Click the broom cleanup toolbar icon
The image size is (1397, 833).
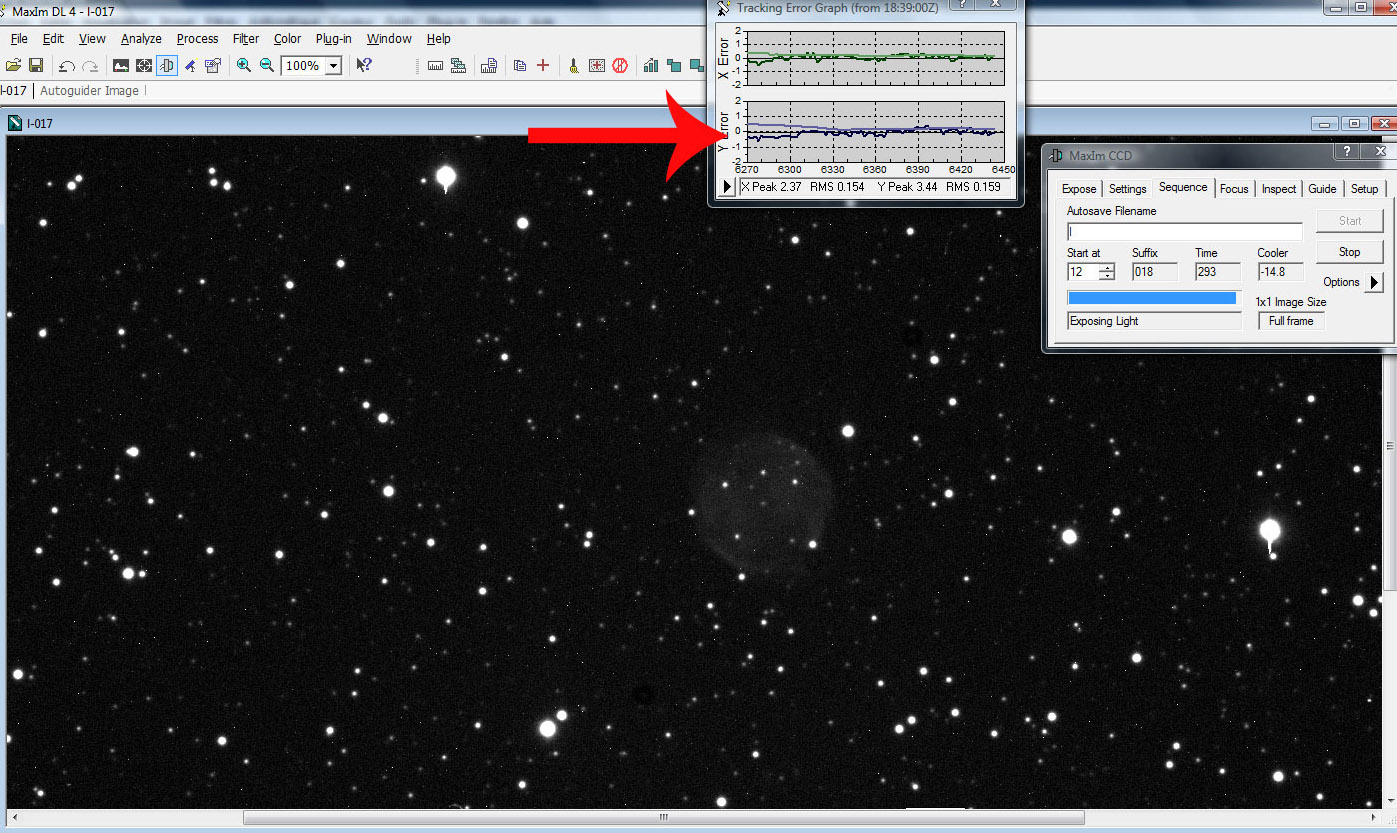574,66
